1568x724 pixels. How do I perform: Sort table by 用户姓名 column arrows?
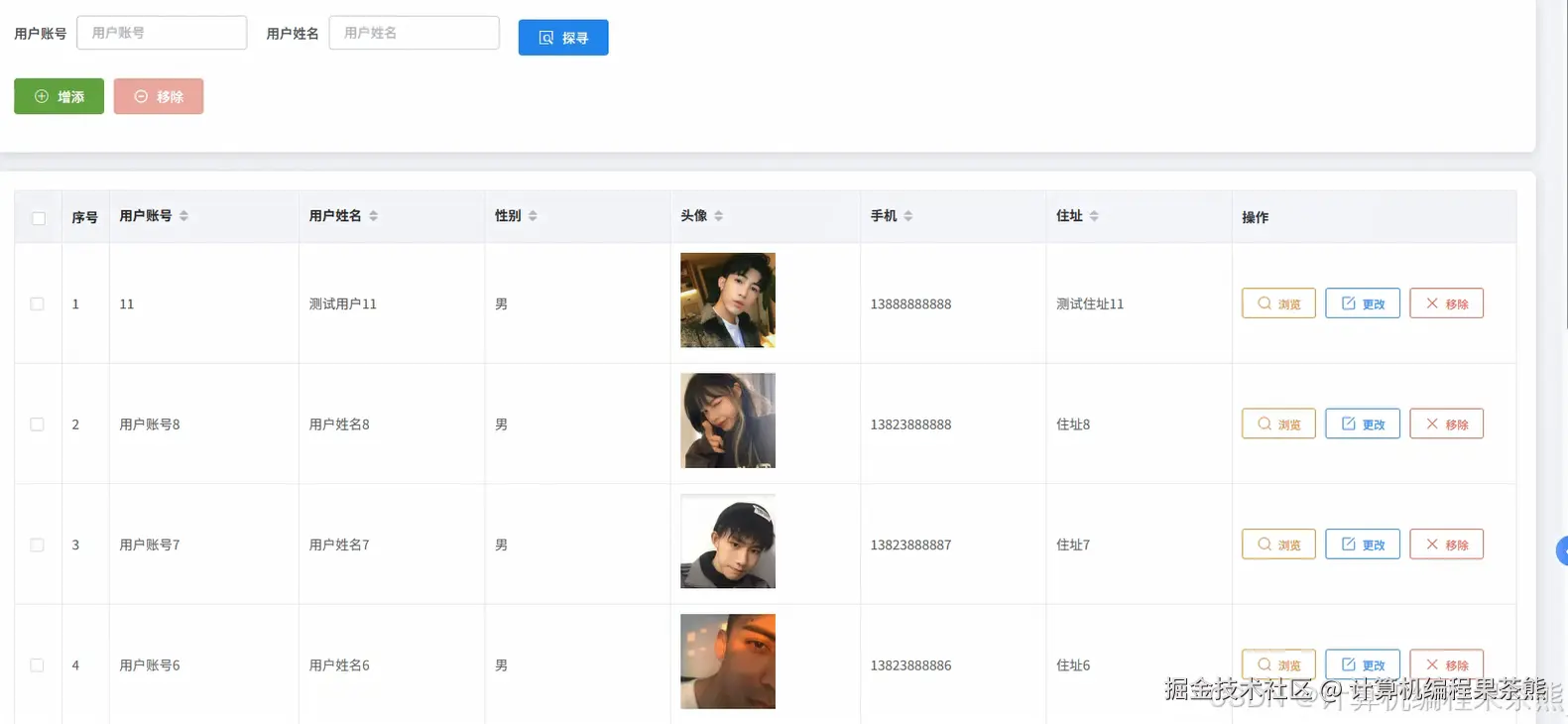[373, 216]
